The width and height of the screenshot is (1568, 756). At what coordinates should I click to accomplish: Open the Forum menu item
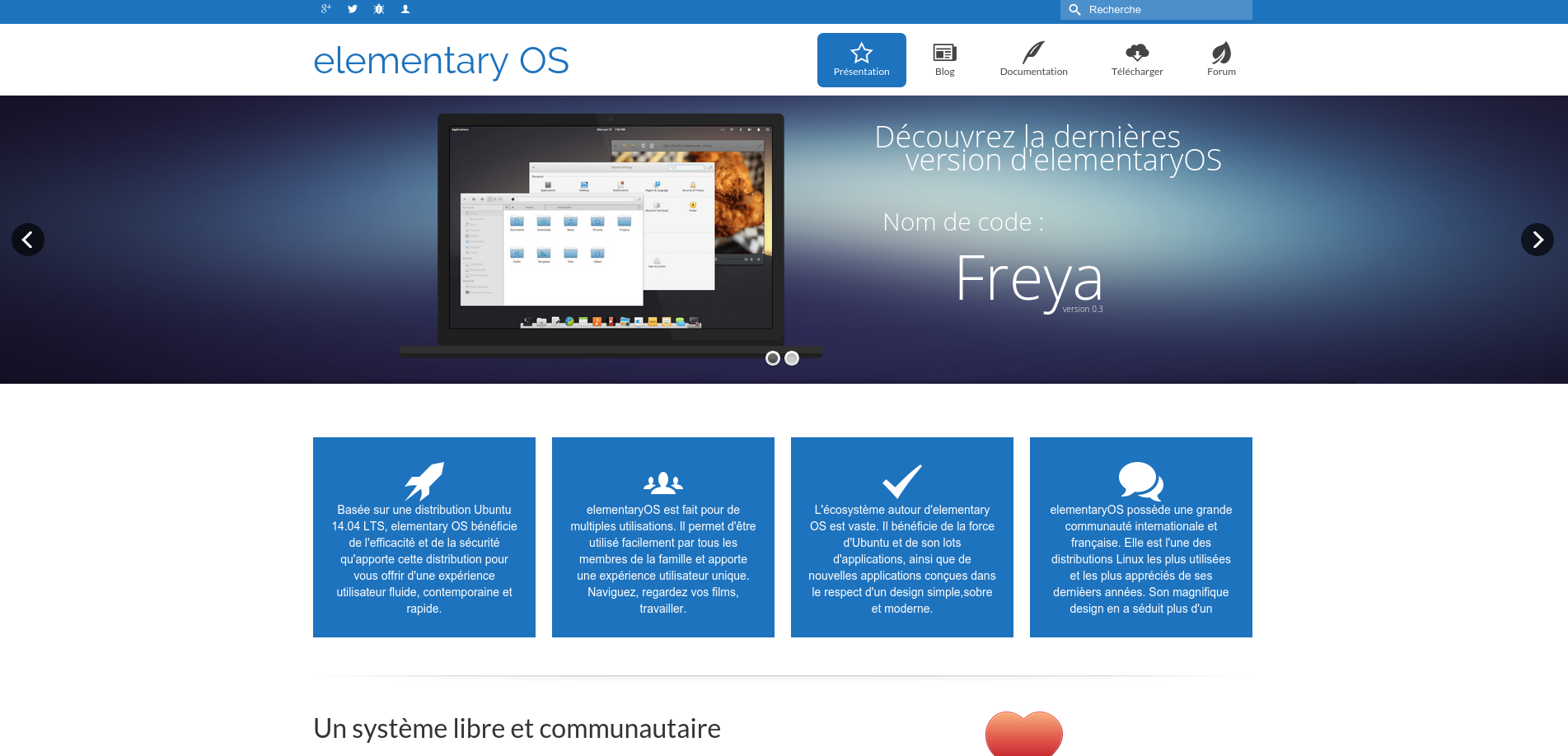coord(1221,60)
